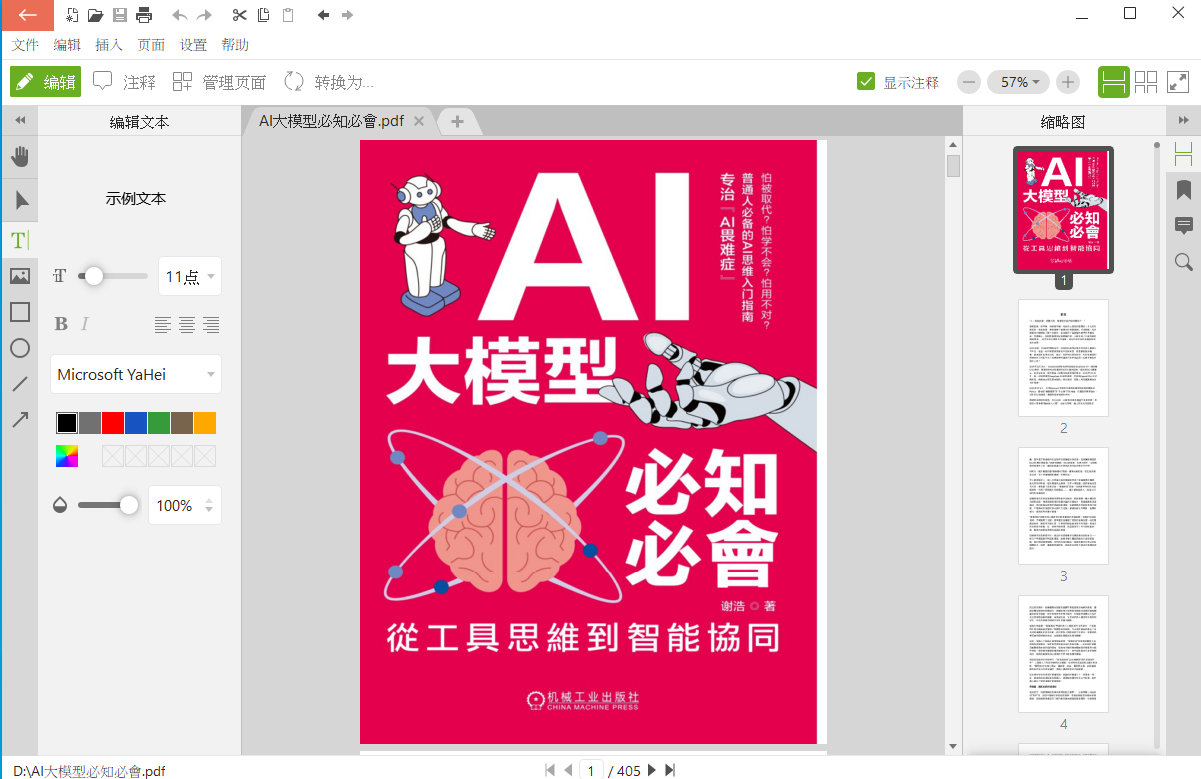
Task: Select the rectangle shape tool
Action: tap(20, 312)
